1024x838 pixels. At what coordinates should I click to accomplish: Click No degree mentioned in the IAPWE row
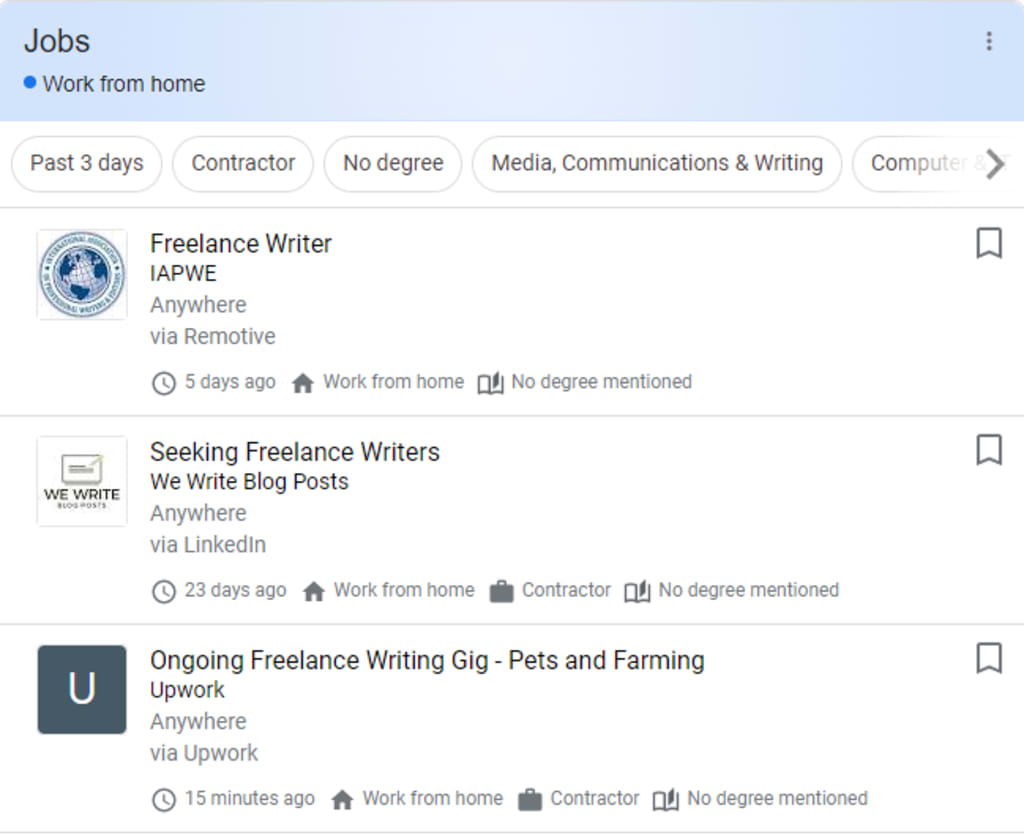pyautogui.click(x=601, y=381)
